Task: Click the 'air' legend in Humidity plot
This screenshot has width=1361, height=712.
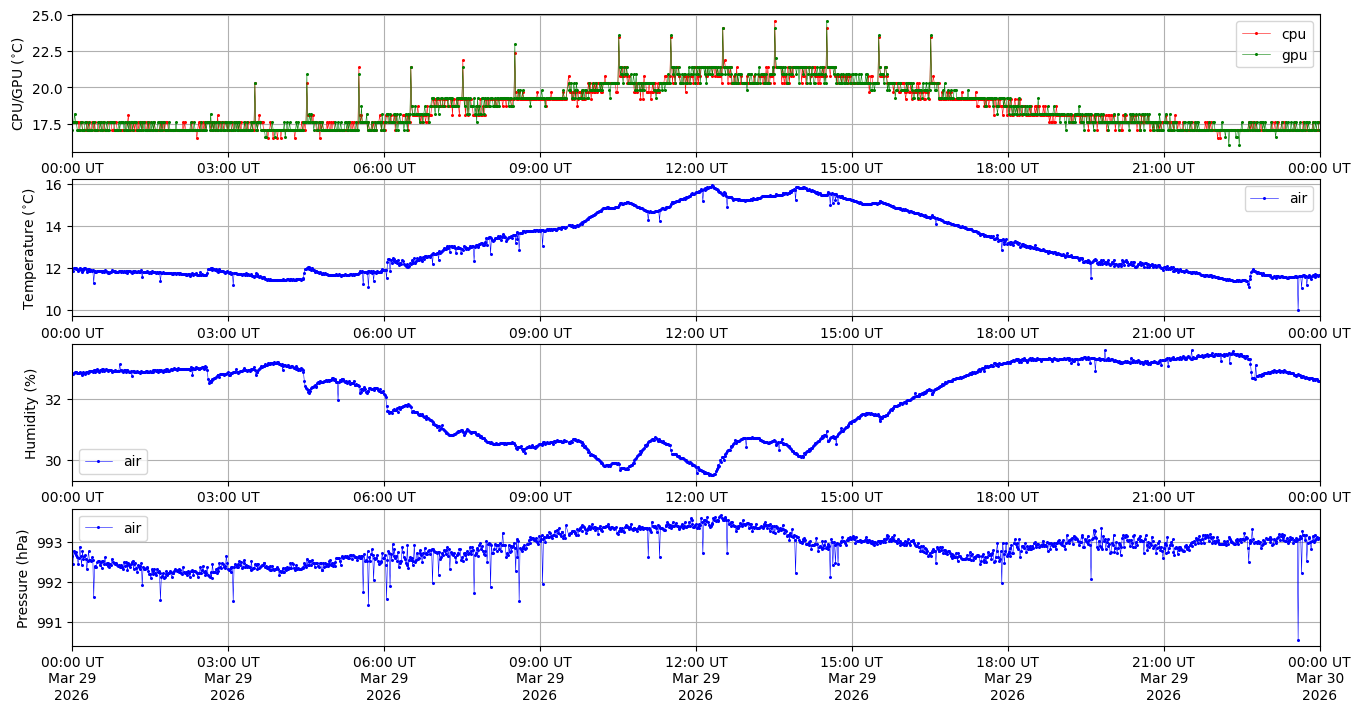Action: click(x=132, y=461)
